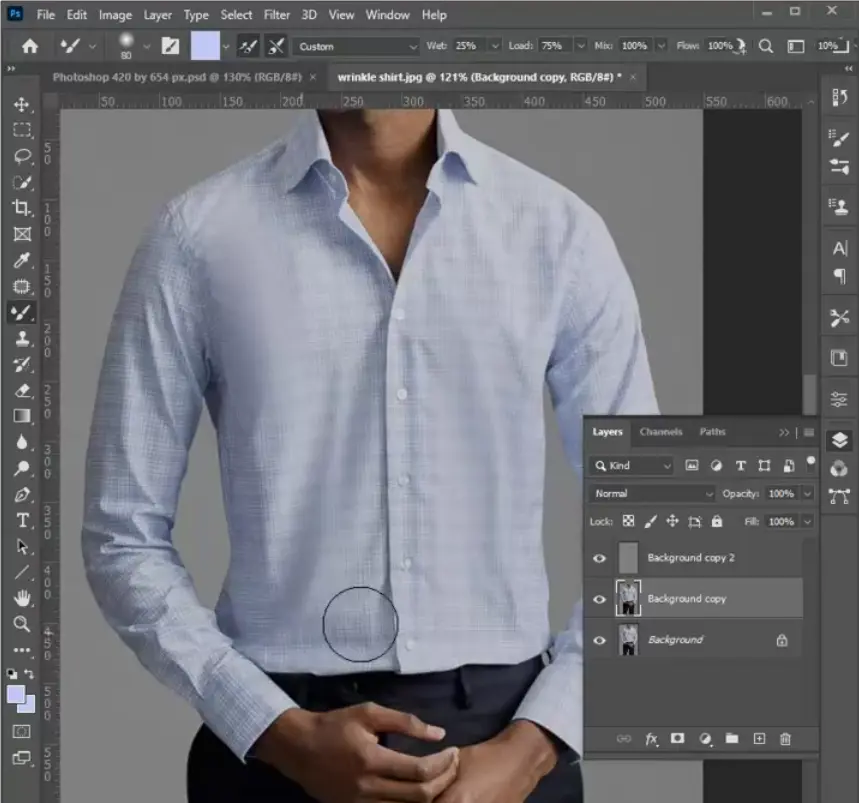Open the Layers panel options menu
Screen dimensions: 859x803
tap(809, 433)
